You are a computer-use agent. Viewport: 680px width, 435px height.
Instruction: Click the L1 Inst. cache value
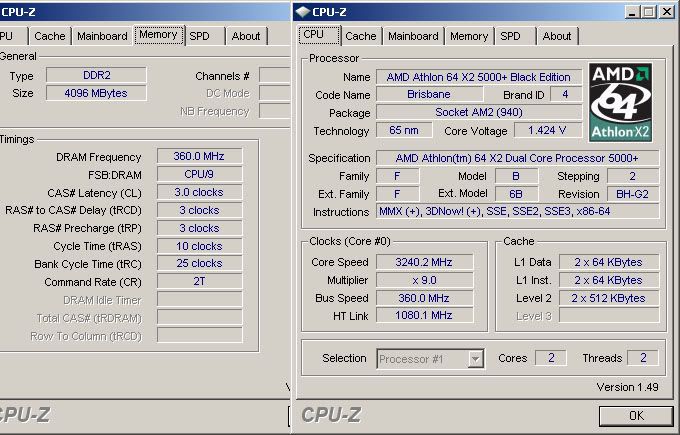coord(608,280)
